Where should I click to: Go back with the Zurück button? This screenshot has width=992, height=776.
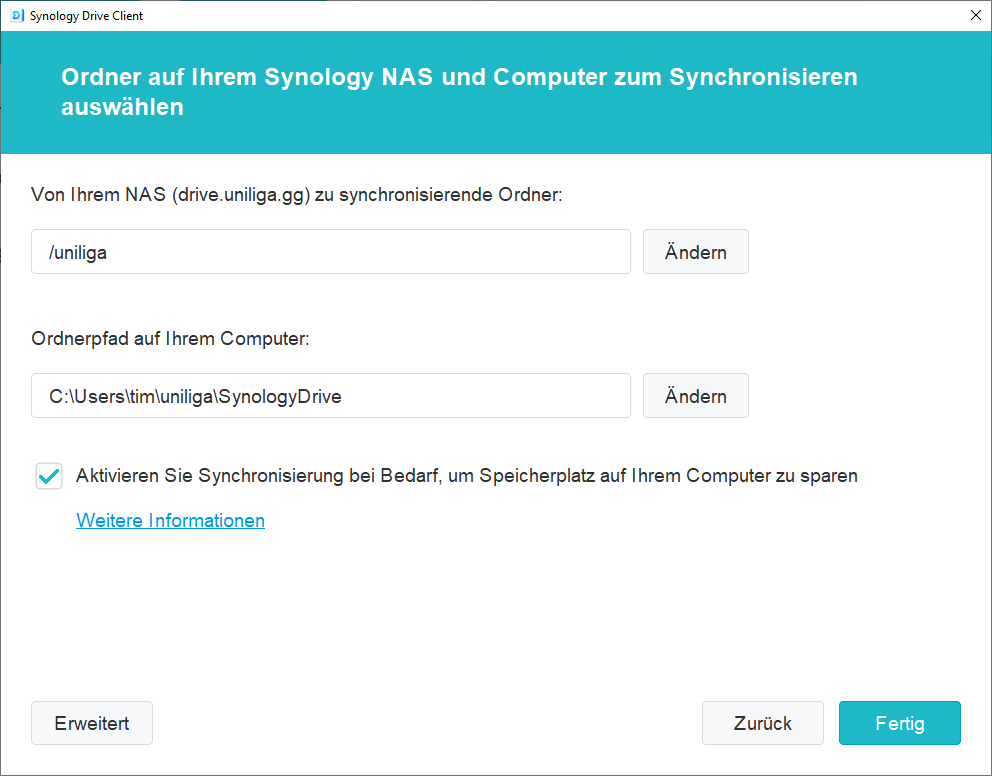[762, 723]
